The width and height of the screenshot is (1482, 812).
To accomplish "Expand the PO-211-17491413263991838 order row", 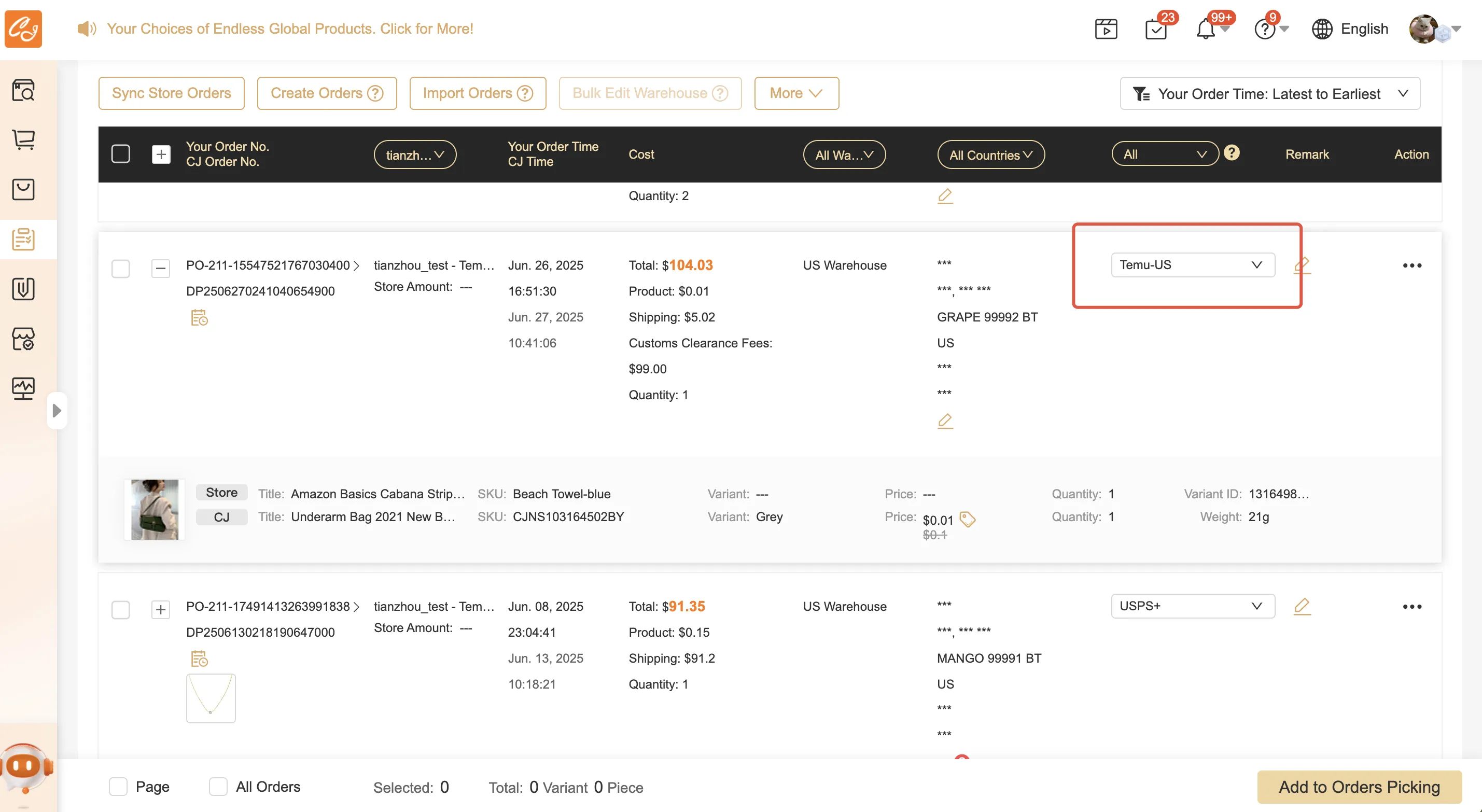I will point(161,609).
